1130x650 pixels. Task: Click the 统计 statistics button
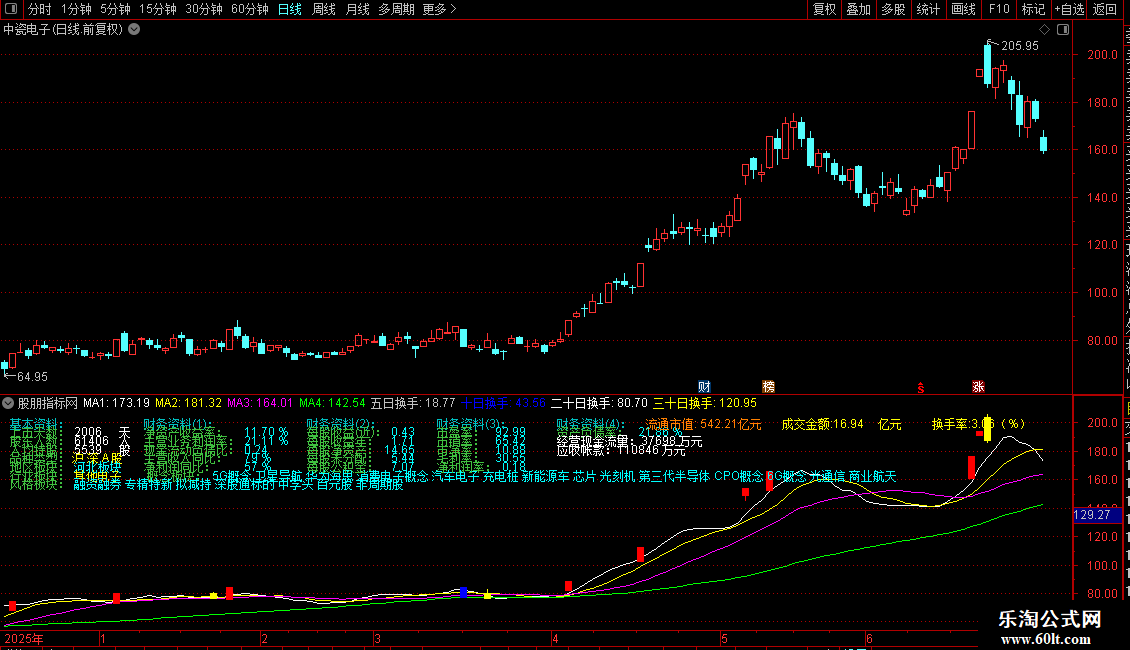pyautogui.click(x=927, y=9)
